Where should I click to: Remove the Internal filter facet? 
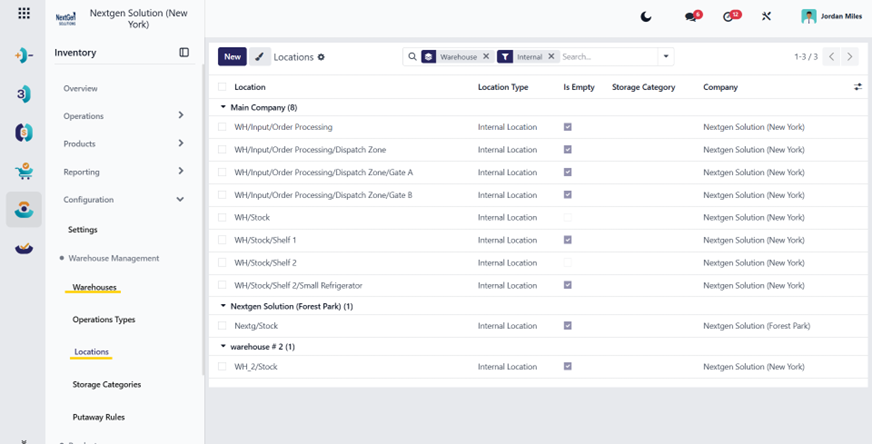(551, 56)
